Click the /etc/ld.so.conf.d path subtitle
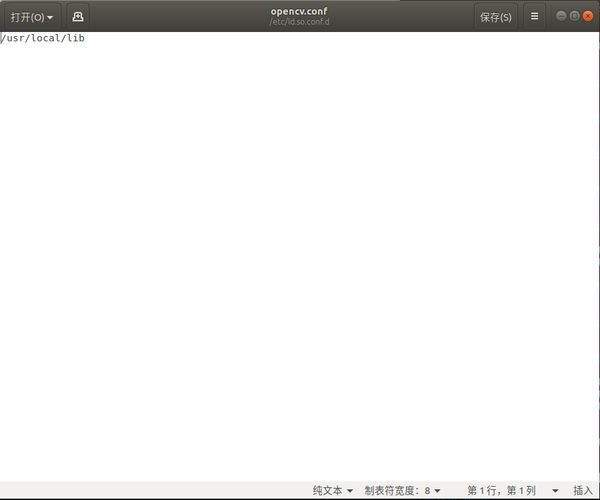Screen dimensions: 600x500 [299, 22]
